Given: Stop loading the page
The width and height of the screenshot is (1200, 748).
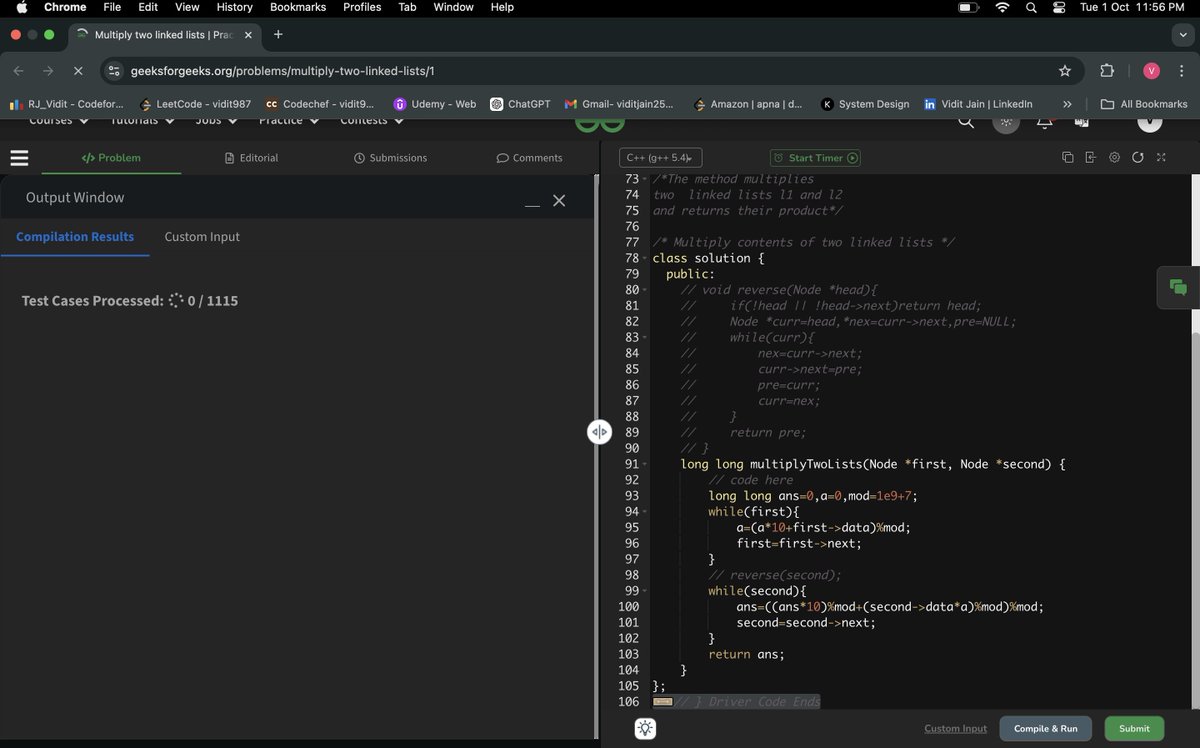Looking at the screenshot, I should [x=79, y=71].
